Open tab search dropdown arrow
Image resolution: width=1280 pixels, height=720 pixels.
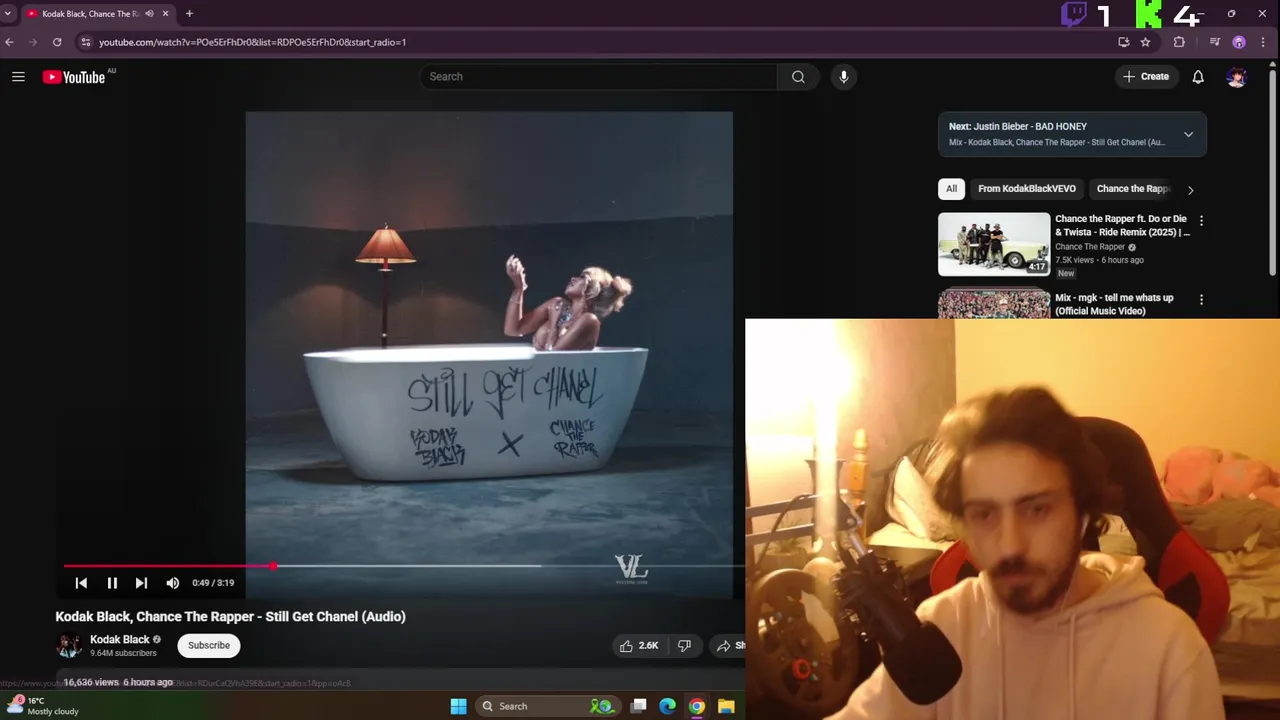(9, 14)
